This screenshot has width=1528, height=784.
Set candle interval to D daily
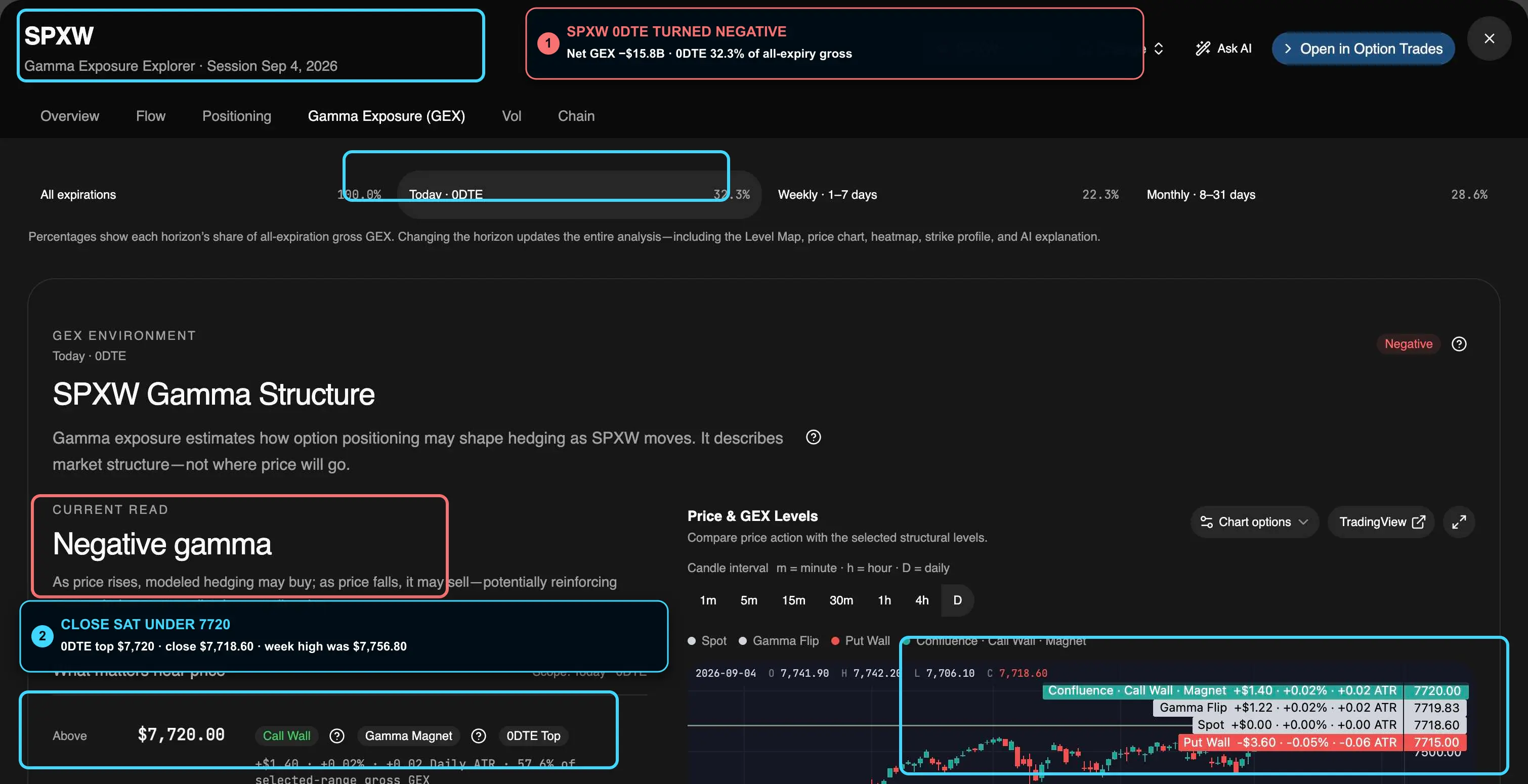tap(957, 600)
